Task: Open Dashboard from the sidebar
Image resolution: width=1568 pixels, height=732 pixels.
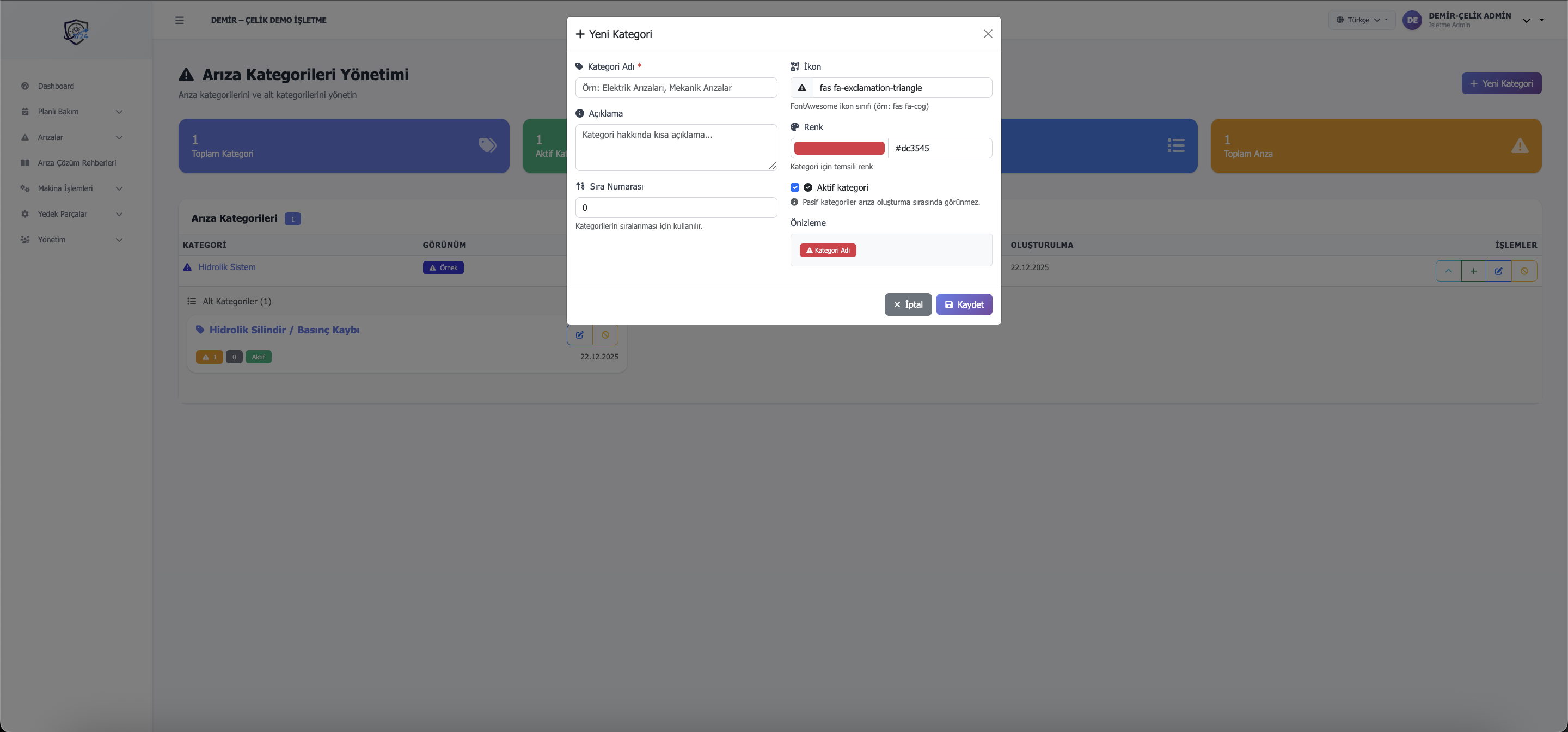Action: click(56, 86)
